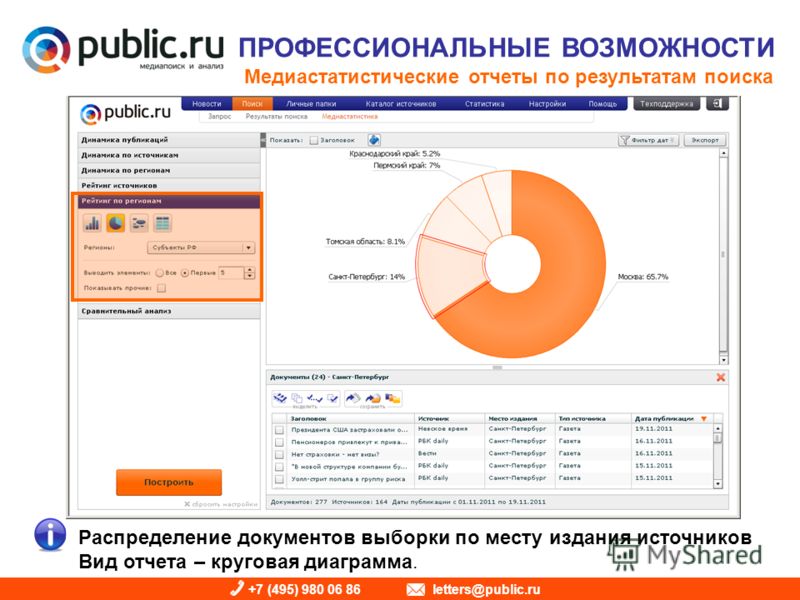The image size is (800, 600).
Task: Click the chart area vertical scrollbar
Action: click(x=723, y=257)
